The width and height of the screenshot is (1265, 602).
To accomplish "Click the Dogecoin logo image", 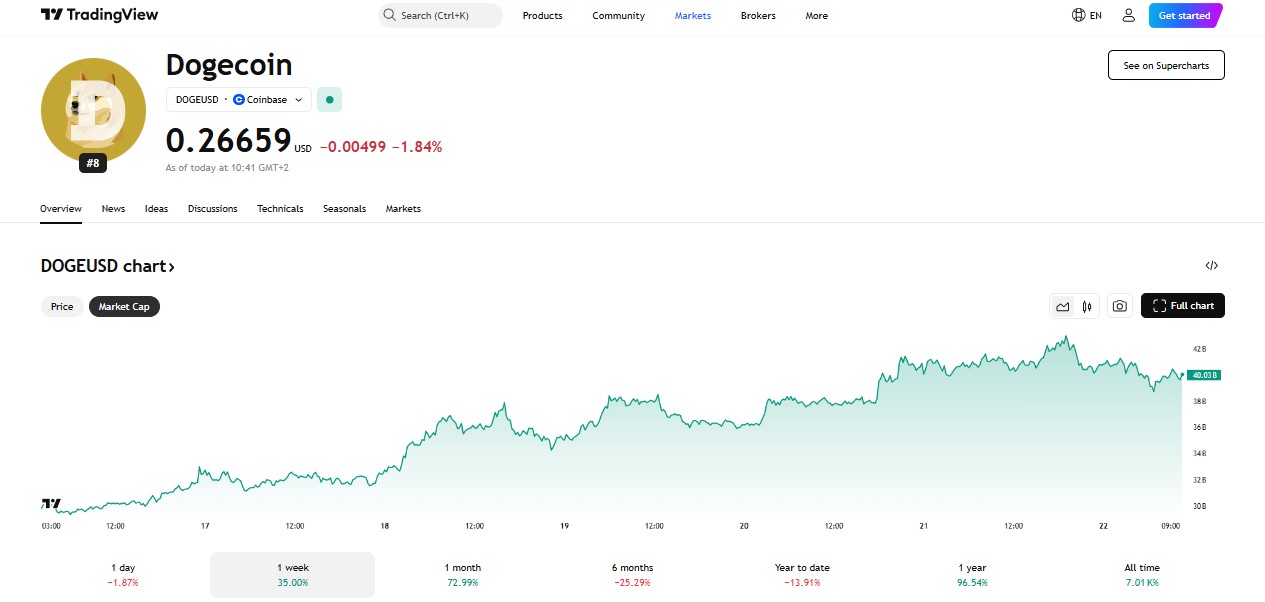I will pos(93,110).
